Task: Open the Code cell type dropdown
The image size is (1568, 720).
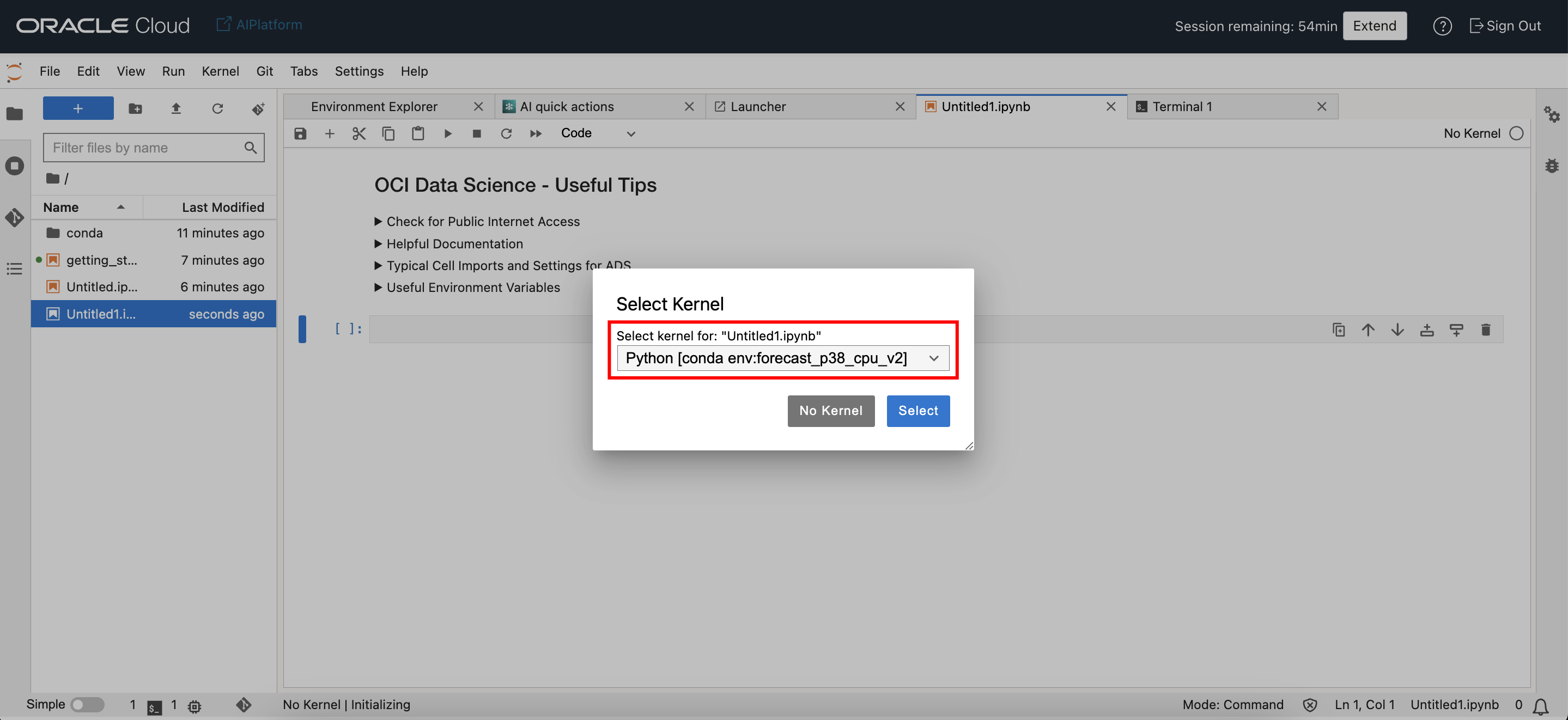Action: (598, 133)
